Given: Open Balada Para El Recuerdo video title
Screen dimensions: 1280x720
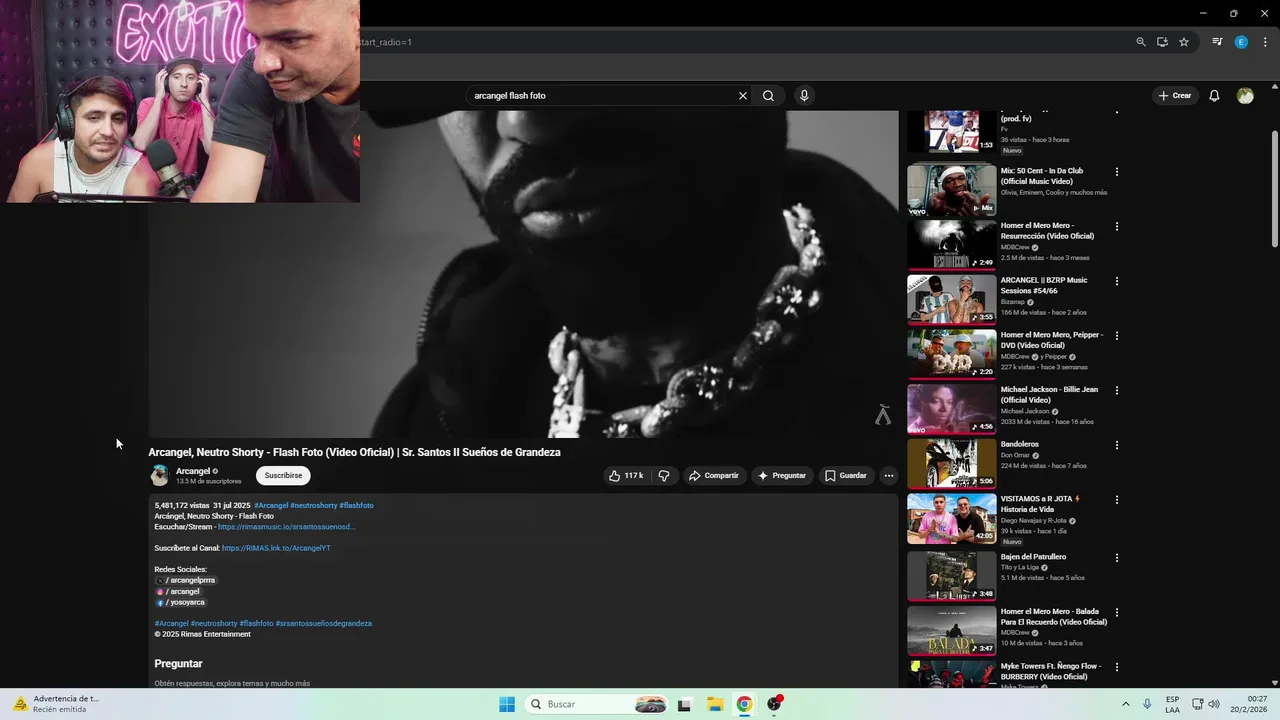Looking at the screenshot, I should [x=1054, y=616].
